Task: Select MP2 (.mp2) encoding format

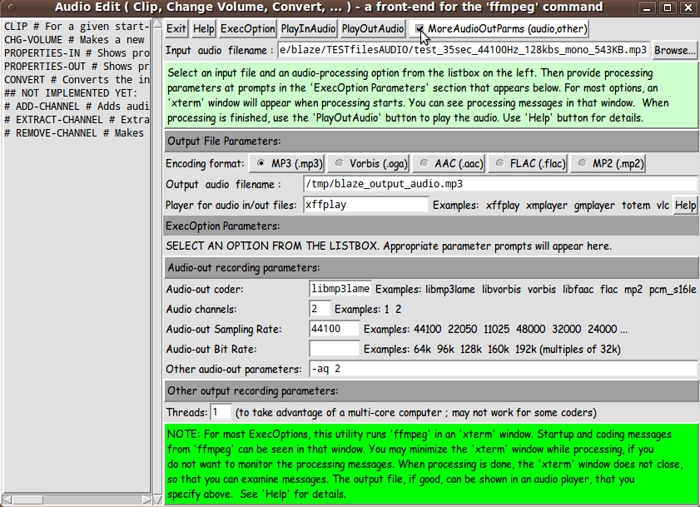Action: [x=608, y=164]
